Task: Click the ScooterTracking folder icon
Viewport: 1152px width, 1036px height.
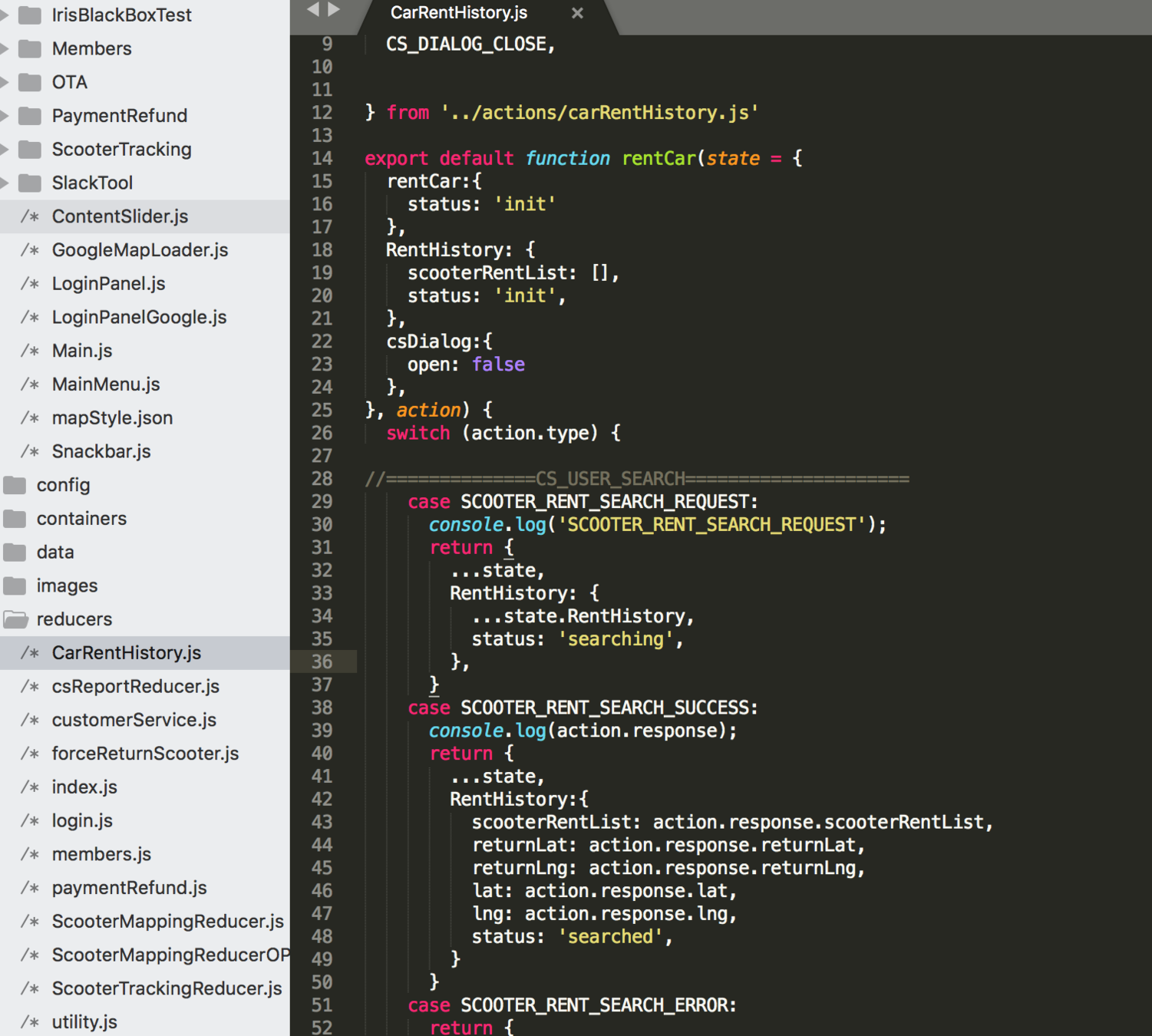Action: click(x=30, y=149)
